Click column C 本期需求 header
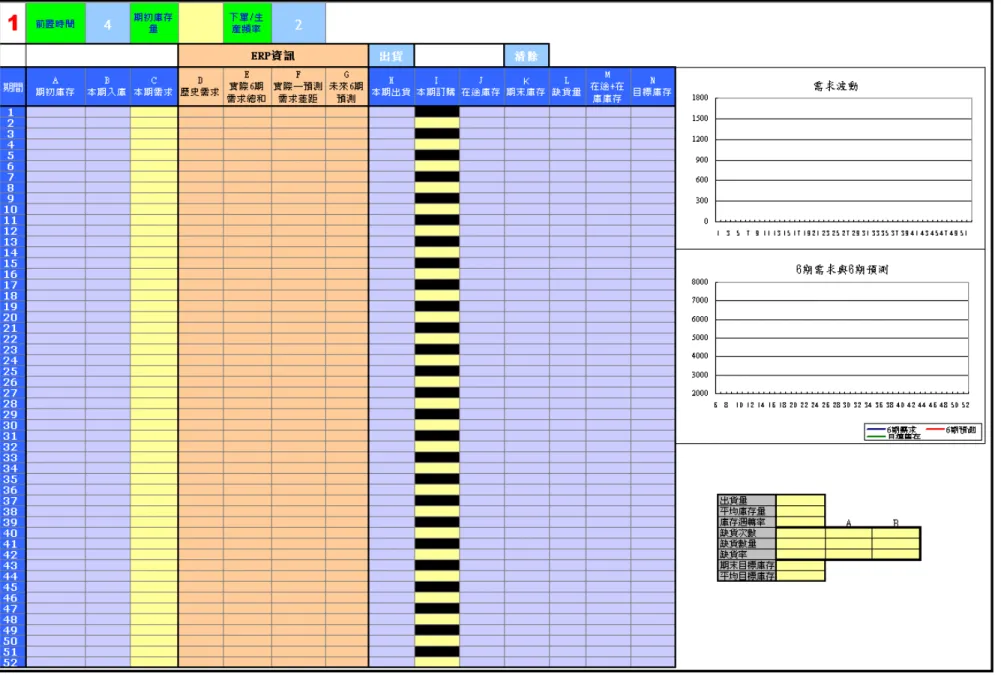This screenshot has height=675, width=1001. click(x=153, y=87)
